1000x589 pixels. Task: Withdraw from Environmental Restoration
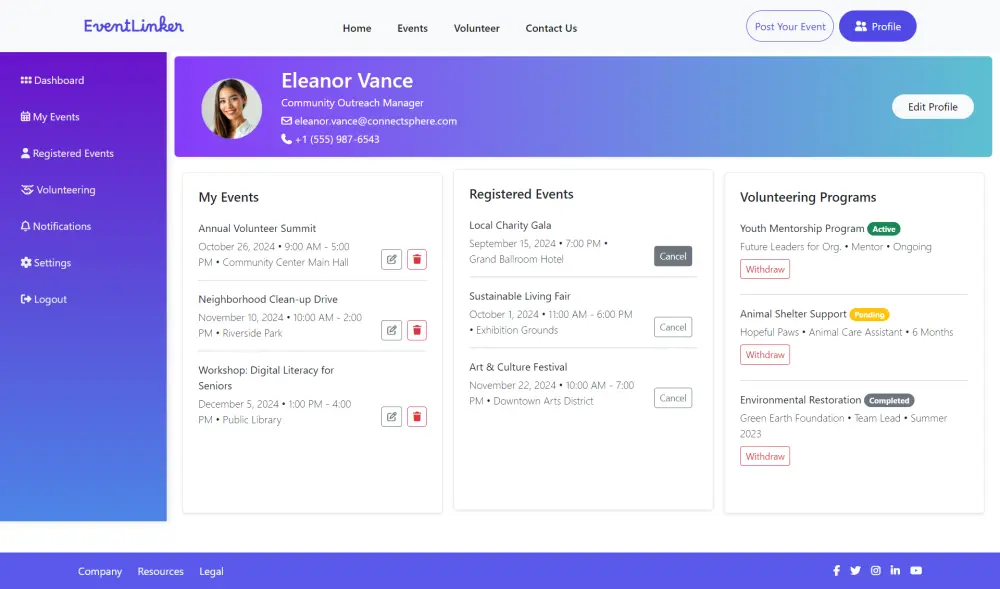(x=765, y=456)
